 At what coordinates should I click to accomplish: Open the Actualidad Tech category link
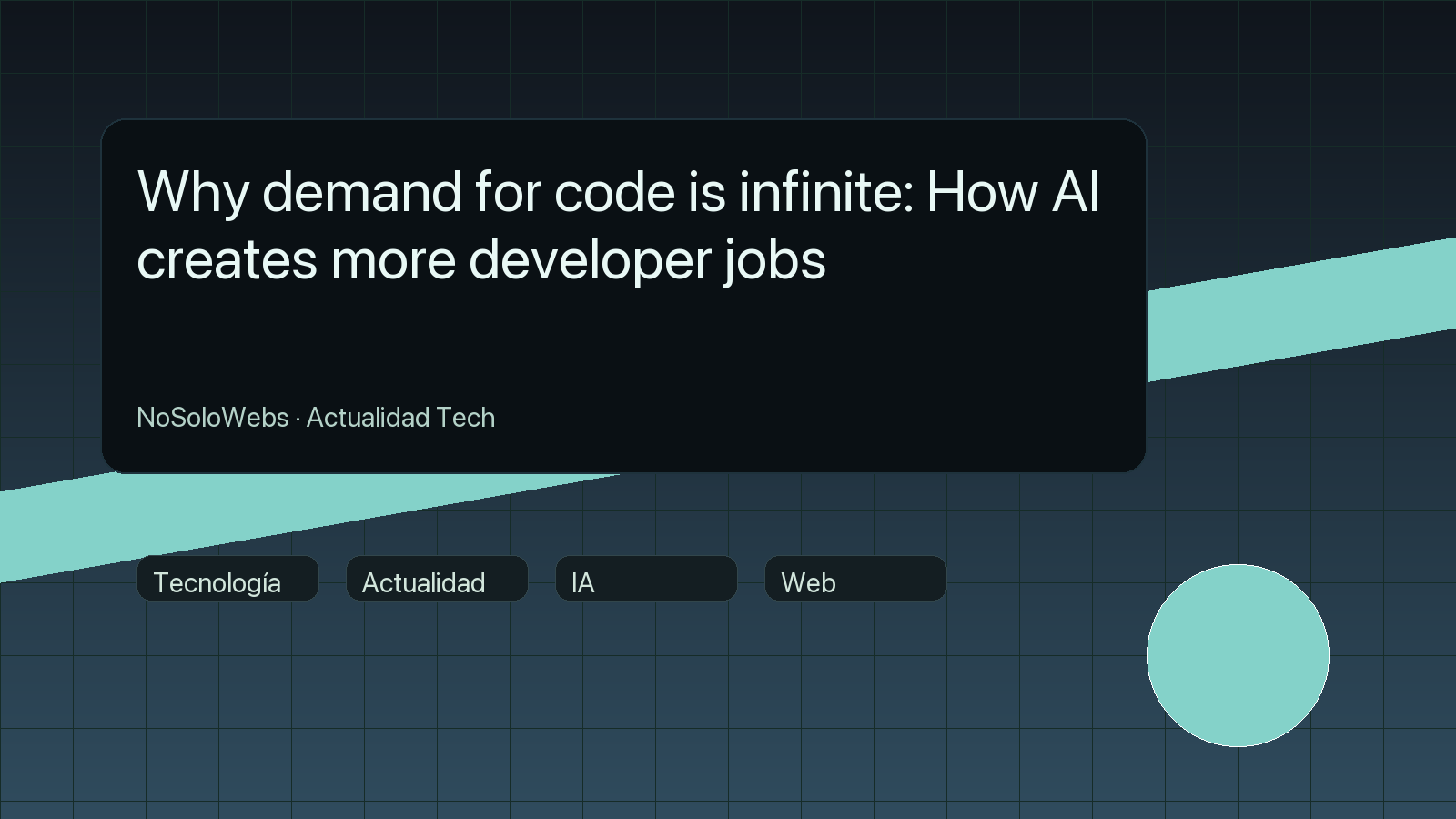(x=401, y=418)
